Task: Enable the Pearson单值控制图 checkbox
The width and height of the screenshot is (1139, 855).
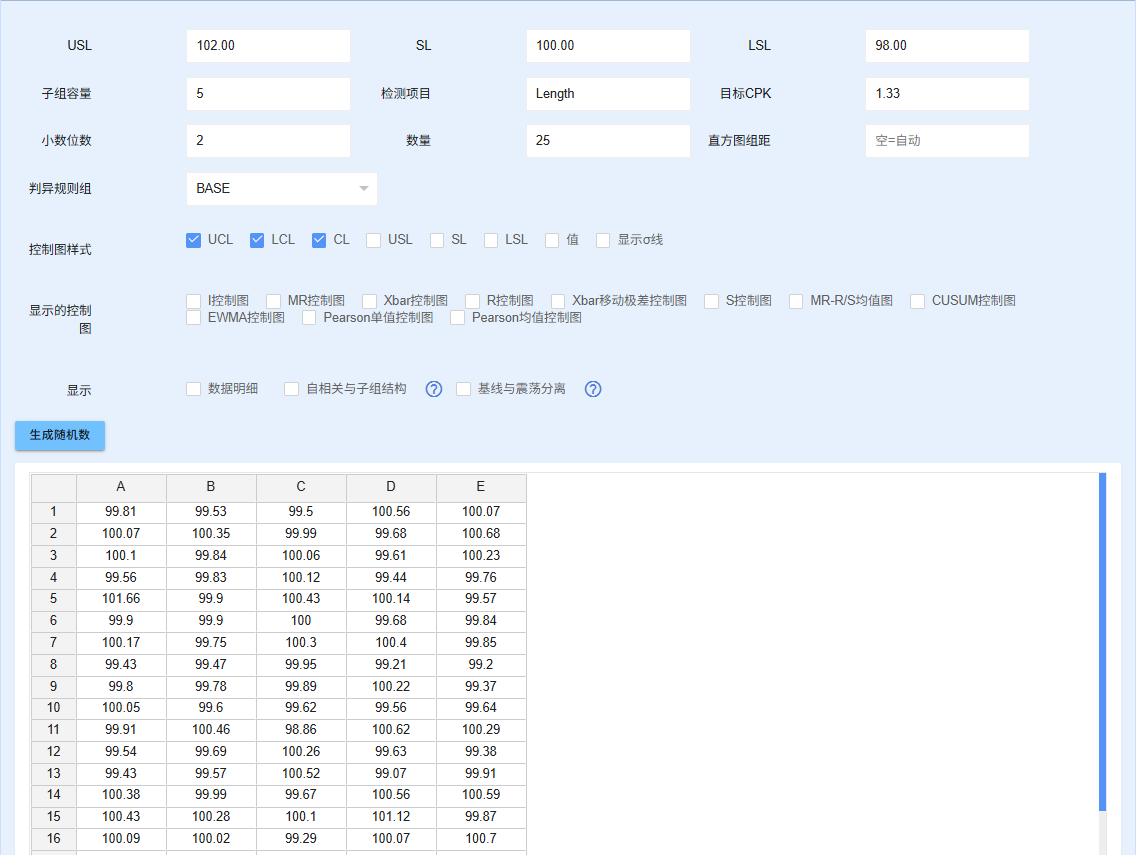Action: [x=309, y=318]
